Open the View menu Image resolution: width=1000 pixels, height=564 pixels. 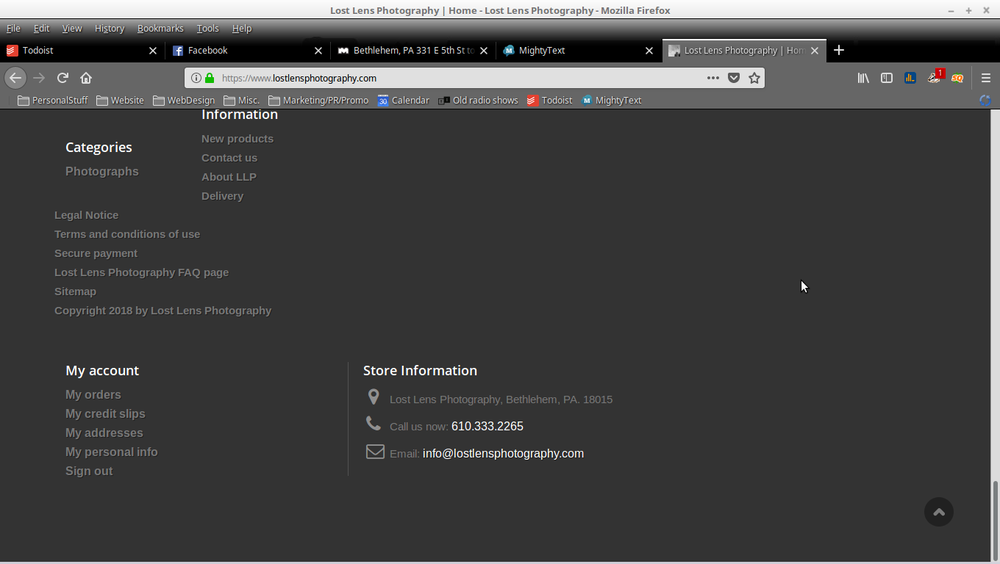click(x=72, y=28)
